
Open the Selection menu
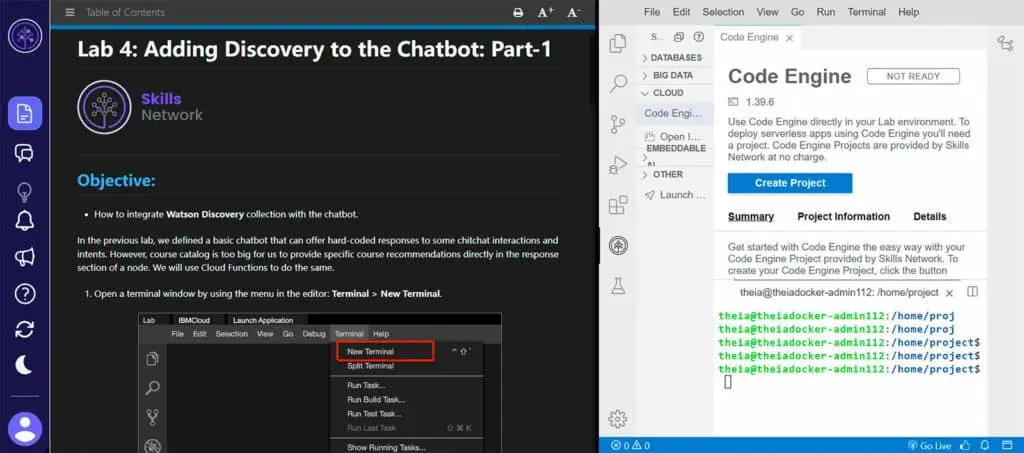pos(723,12)
